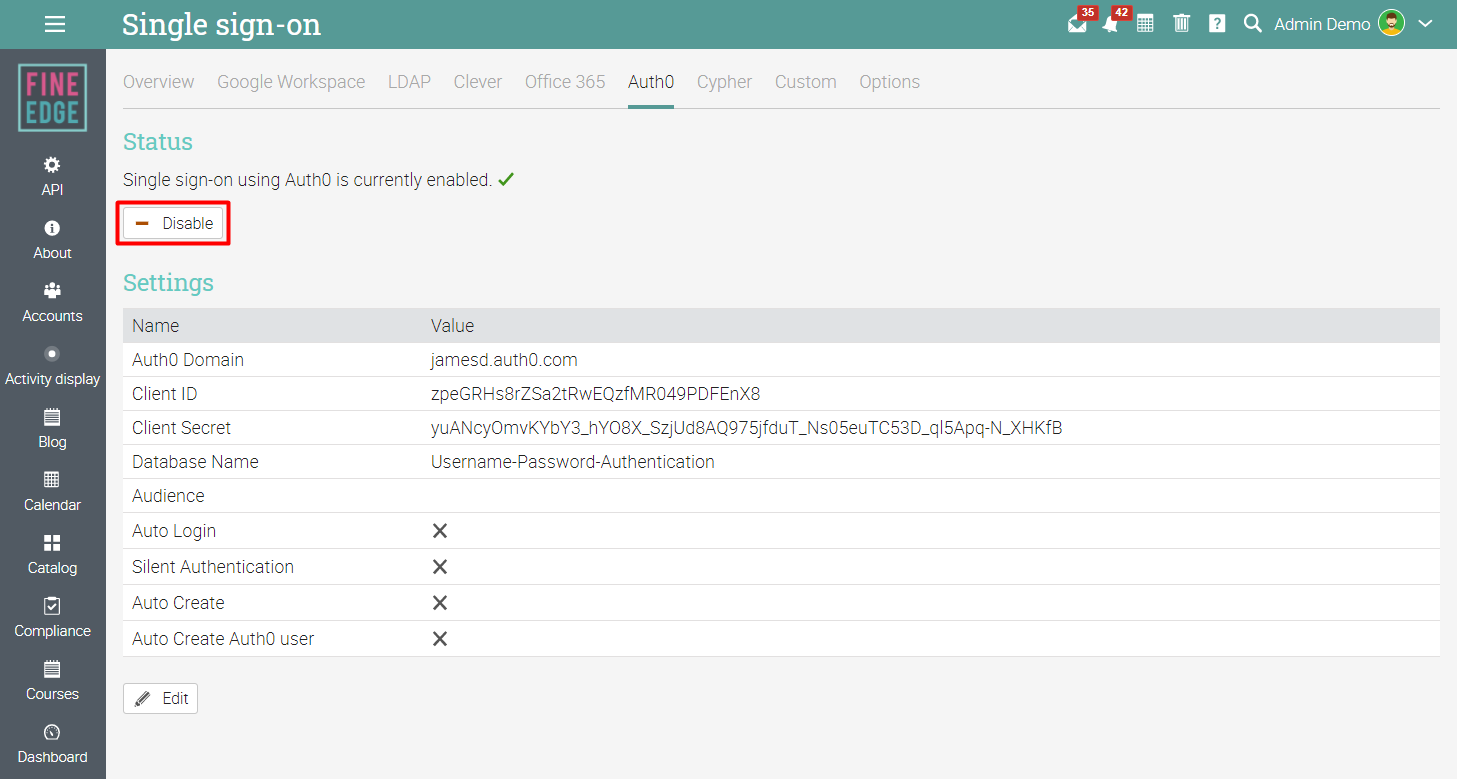1457x779 pixels.
Task: Open Dashboard in the sidebar
Action: [52, 744]
